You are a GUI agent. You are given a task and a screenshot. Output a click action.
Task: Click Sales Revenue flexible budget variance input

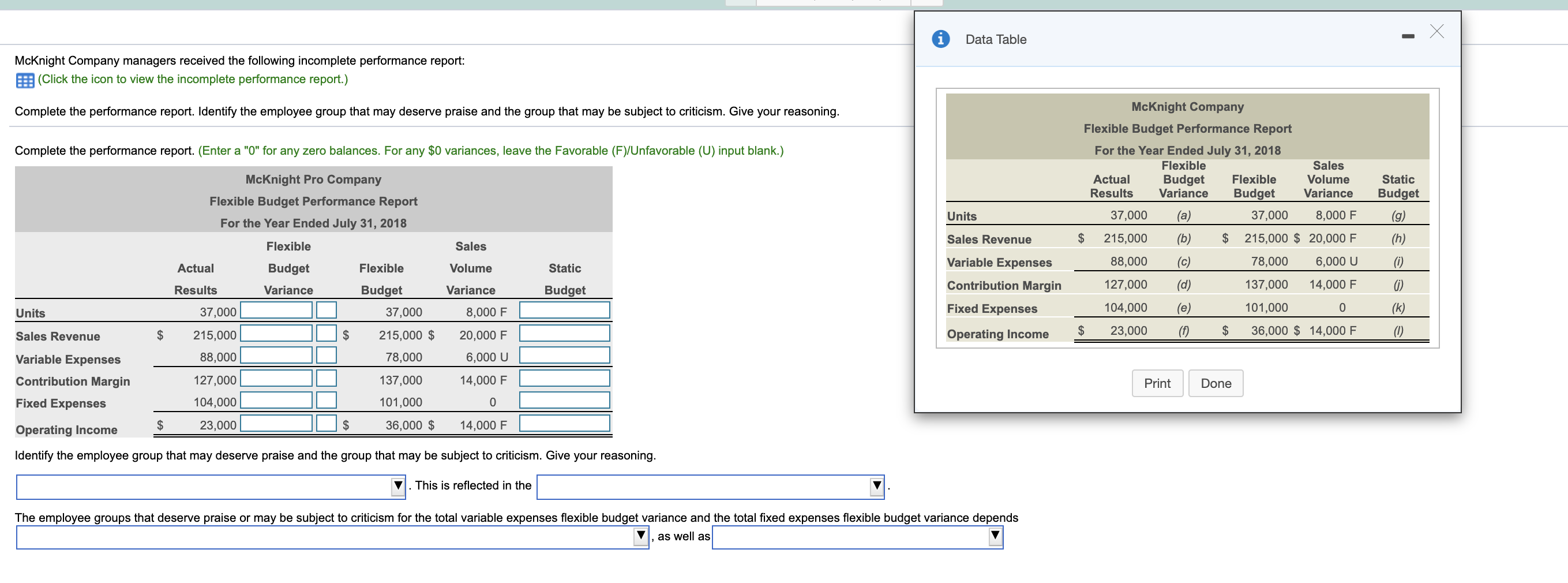pos(276,333)
